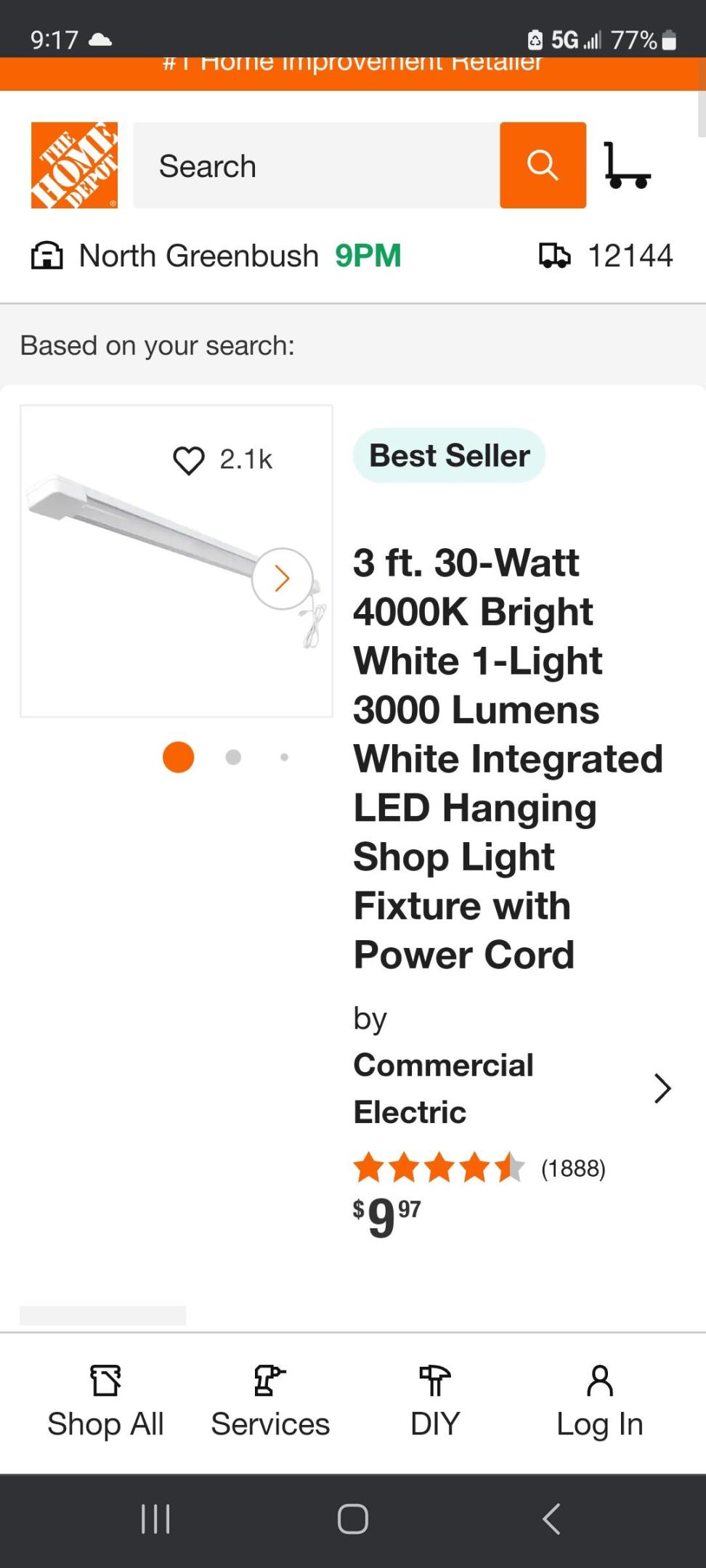Favorite the shop light with heart icon
The image size is (706, 1568).
[x=189, y=460]
